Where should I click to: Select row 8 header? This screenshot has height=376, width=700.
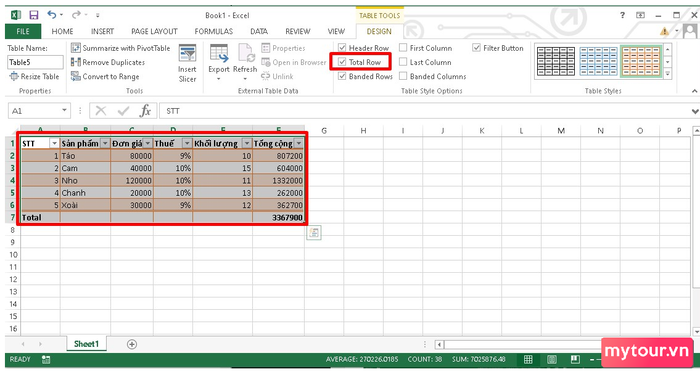[x=12, y=230]
